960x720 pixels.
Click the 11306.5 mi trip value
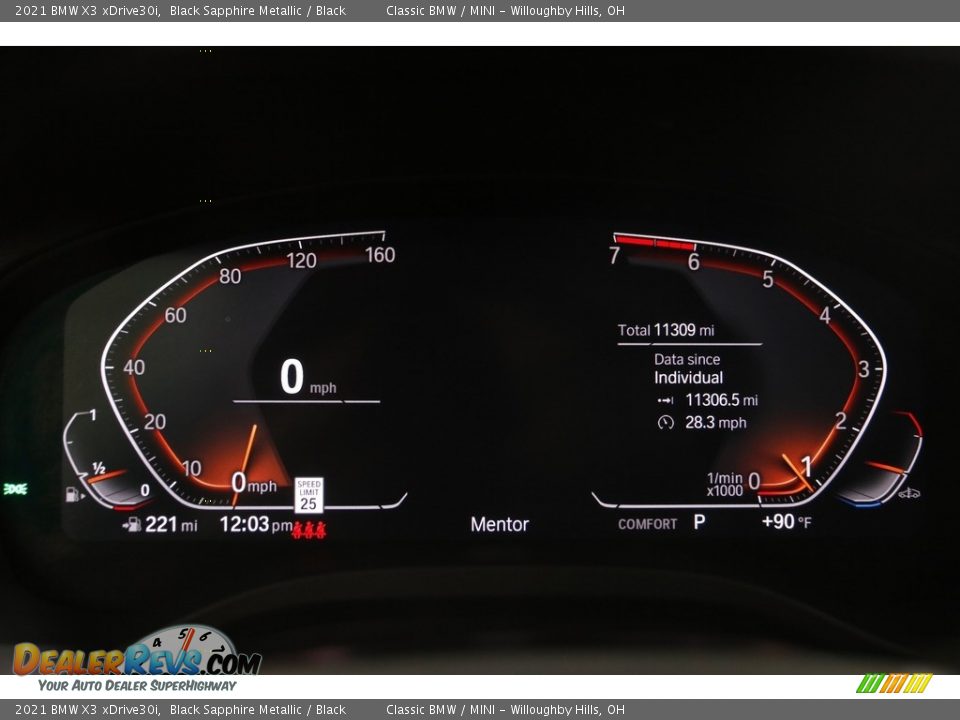point(721,400)
